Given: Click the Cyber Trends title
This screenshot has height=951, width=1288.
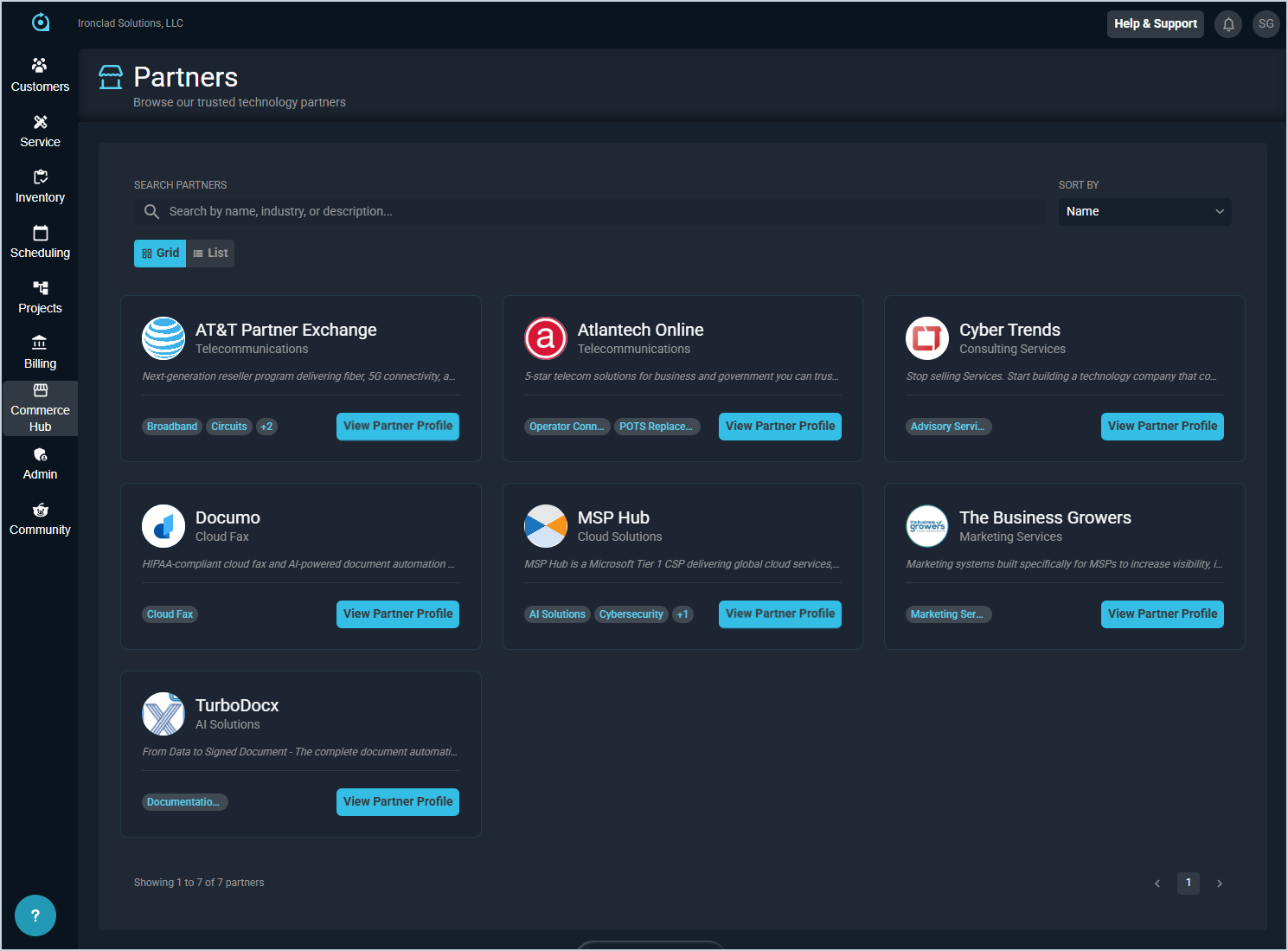Looking at the screenshot, I should [1009, 330].
